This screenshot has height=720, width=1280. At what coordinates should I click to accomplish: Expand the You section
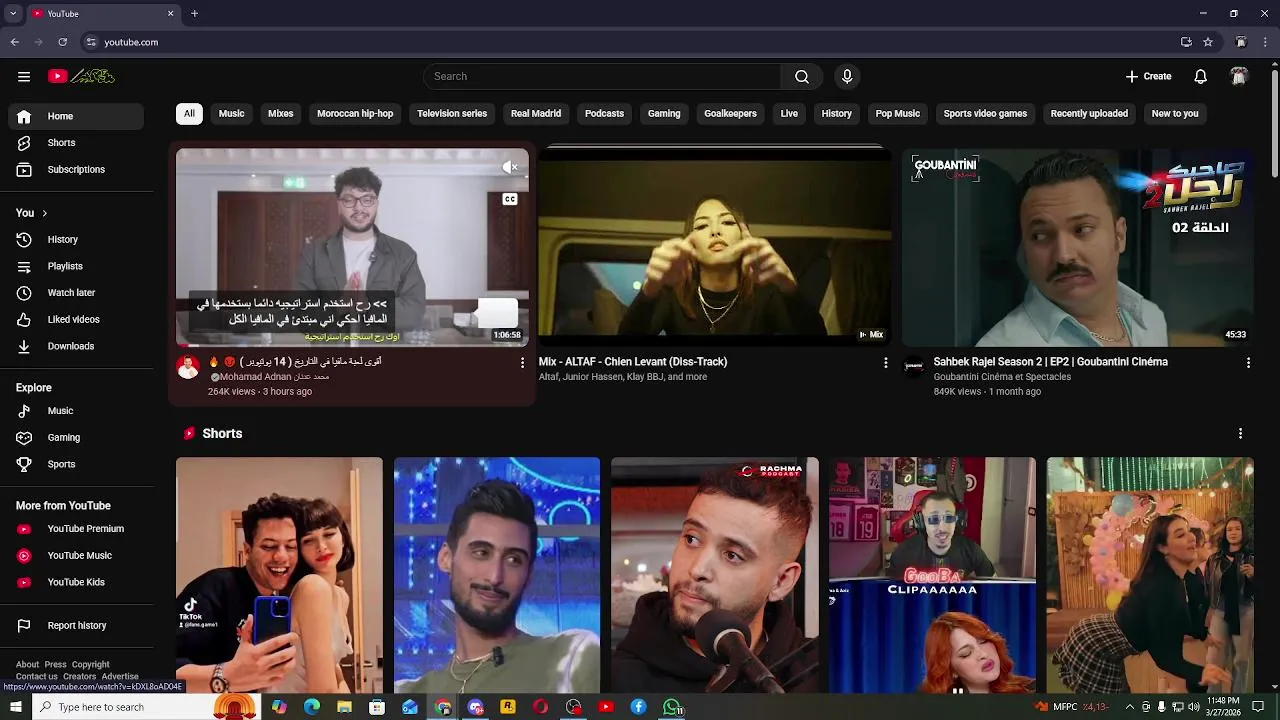coord(32,213)
